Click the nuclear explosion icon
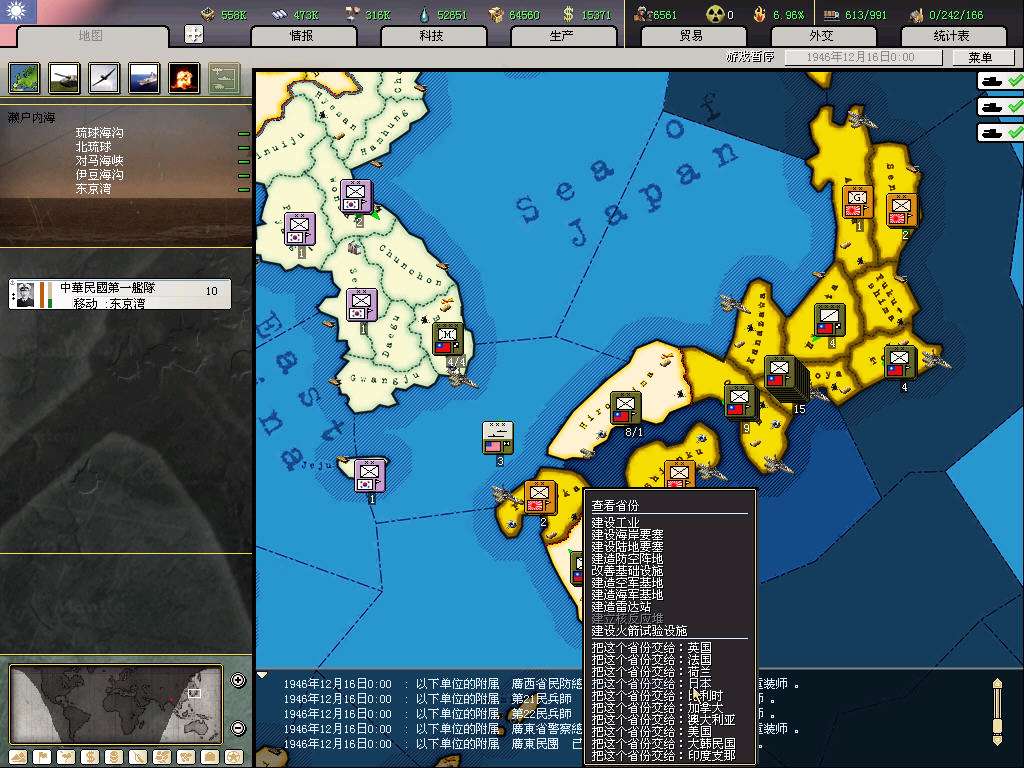This screenshot has width=1024, height=768. (x=183, y=78)
